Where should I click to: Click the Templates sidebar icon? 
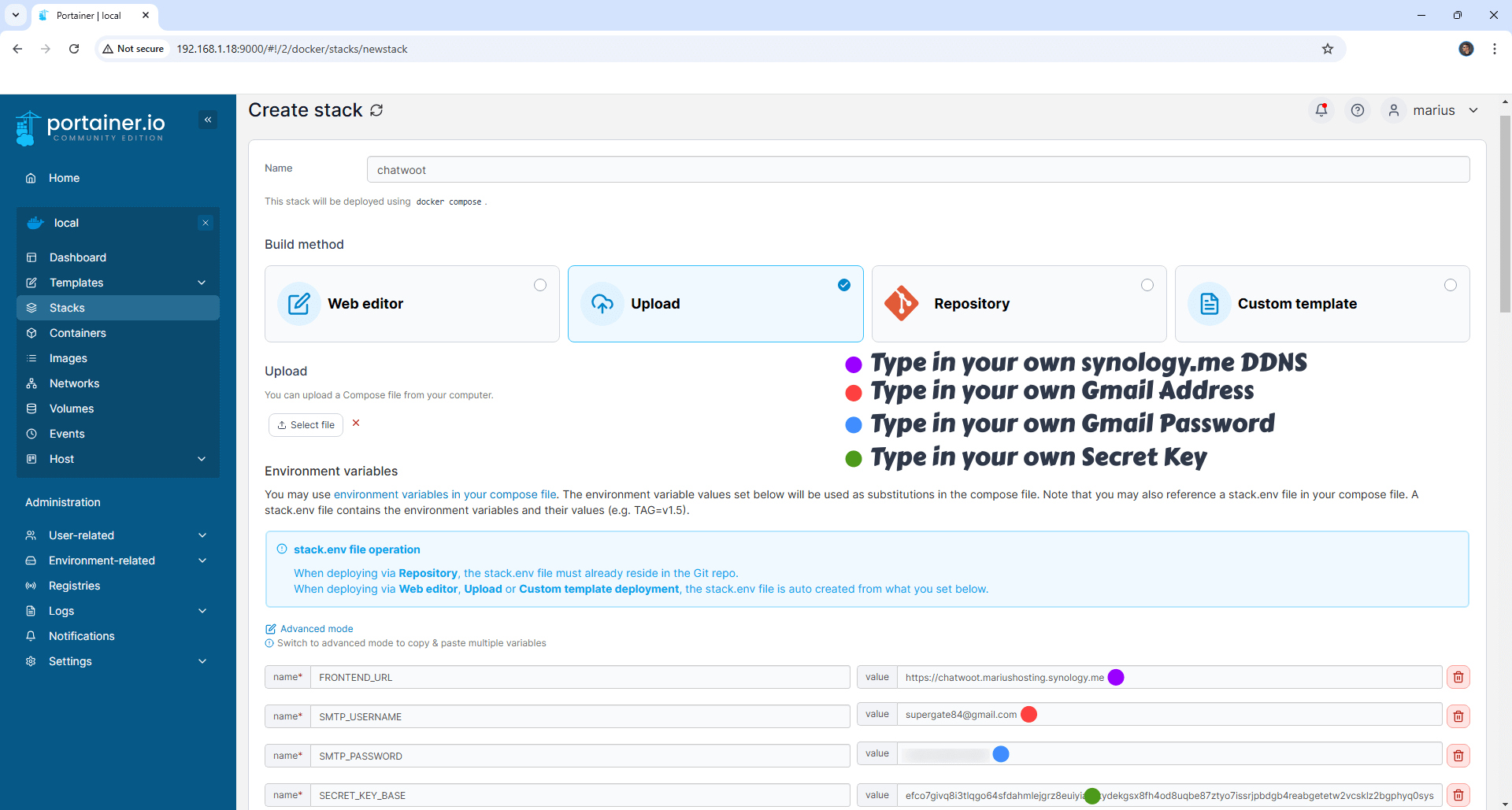pyautogui.click(x=31, y=283)
